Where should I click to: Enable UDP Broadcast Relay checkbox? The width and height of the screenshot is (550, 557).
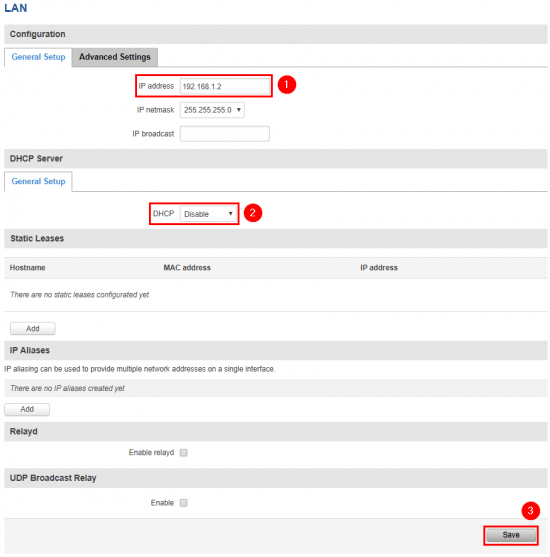click(x=183, y=503)
